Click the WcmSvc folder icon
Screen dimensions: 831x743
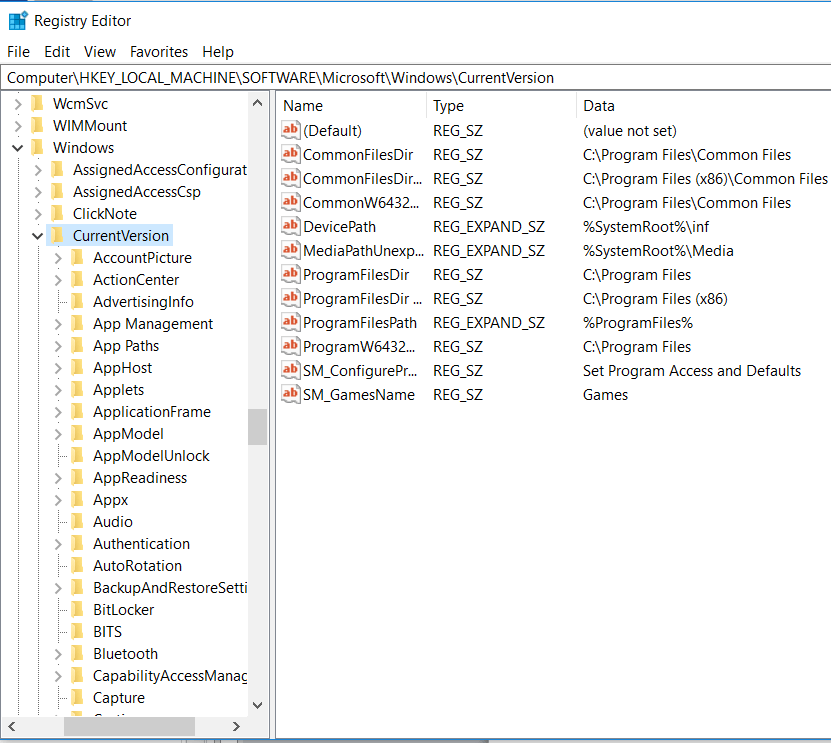point(37,103)
